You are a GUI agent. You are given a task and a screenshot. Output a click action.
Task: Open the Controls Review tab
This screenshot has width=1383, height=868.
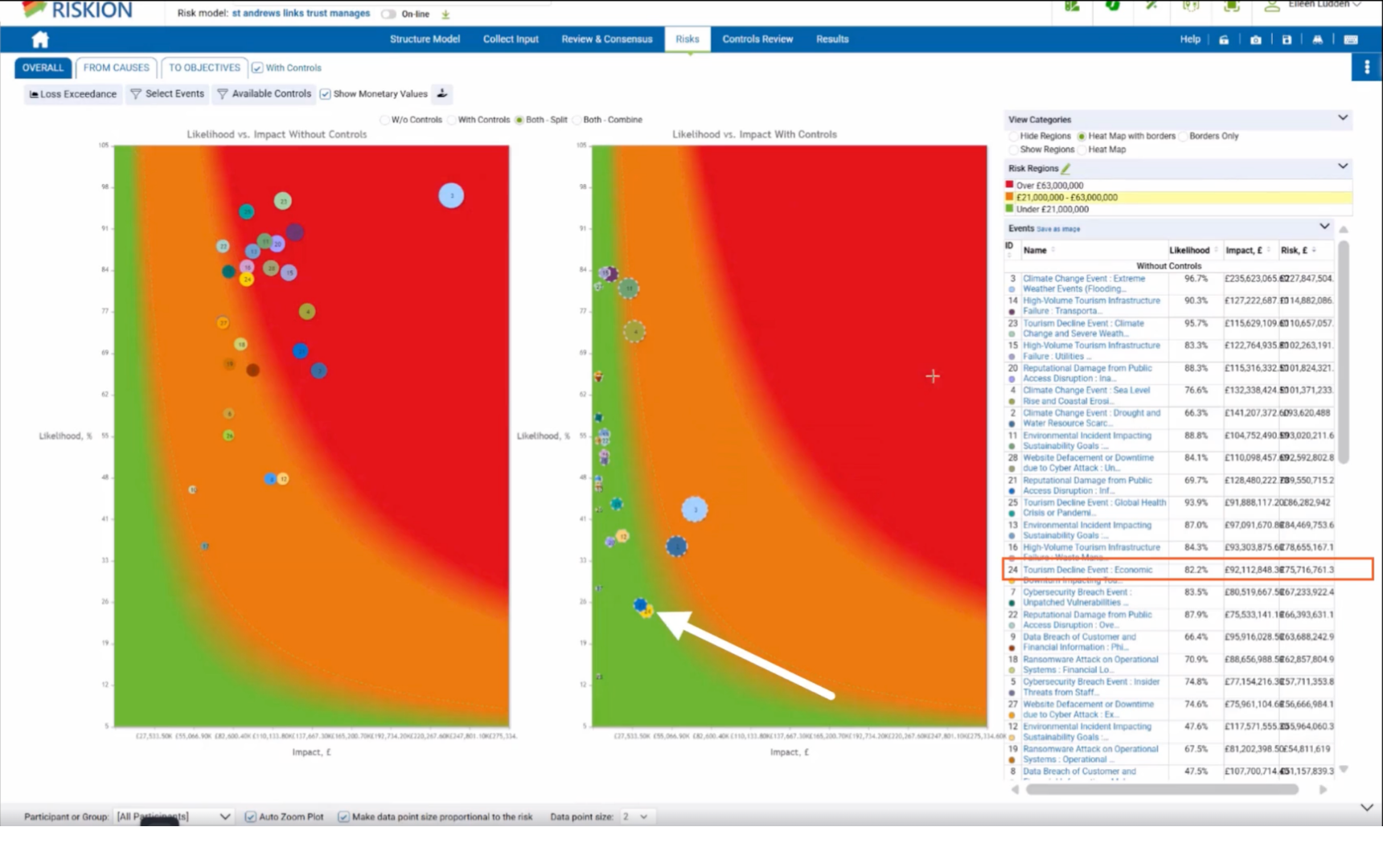[757, 39]
